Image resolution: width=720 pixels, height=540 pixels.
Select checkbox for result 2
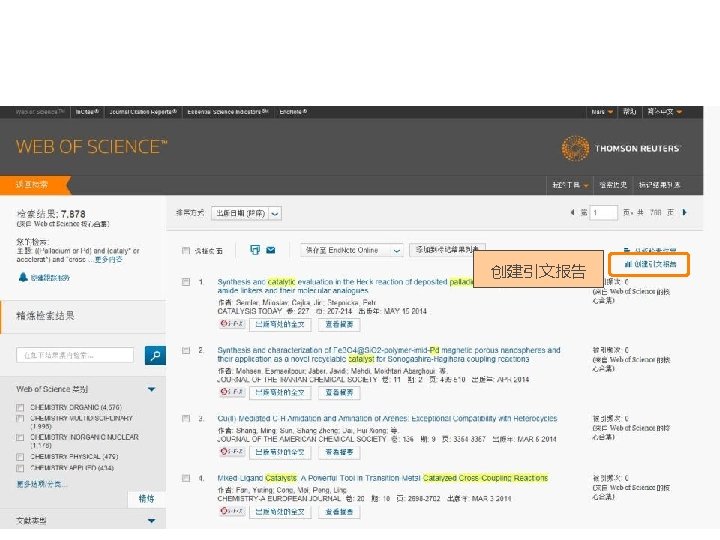coord(186,350)
